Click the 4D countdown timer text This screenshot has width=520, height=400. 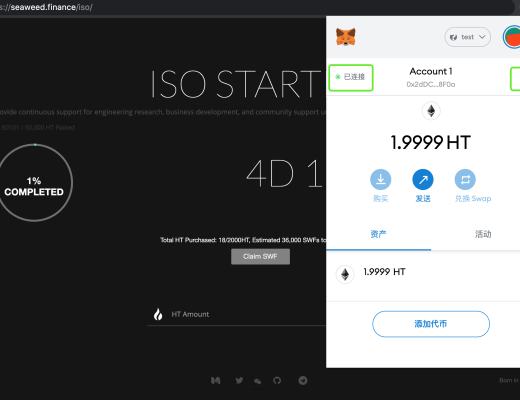coord(285,174)
